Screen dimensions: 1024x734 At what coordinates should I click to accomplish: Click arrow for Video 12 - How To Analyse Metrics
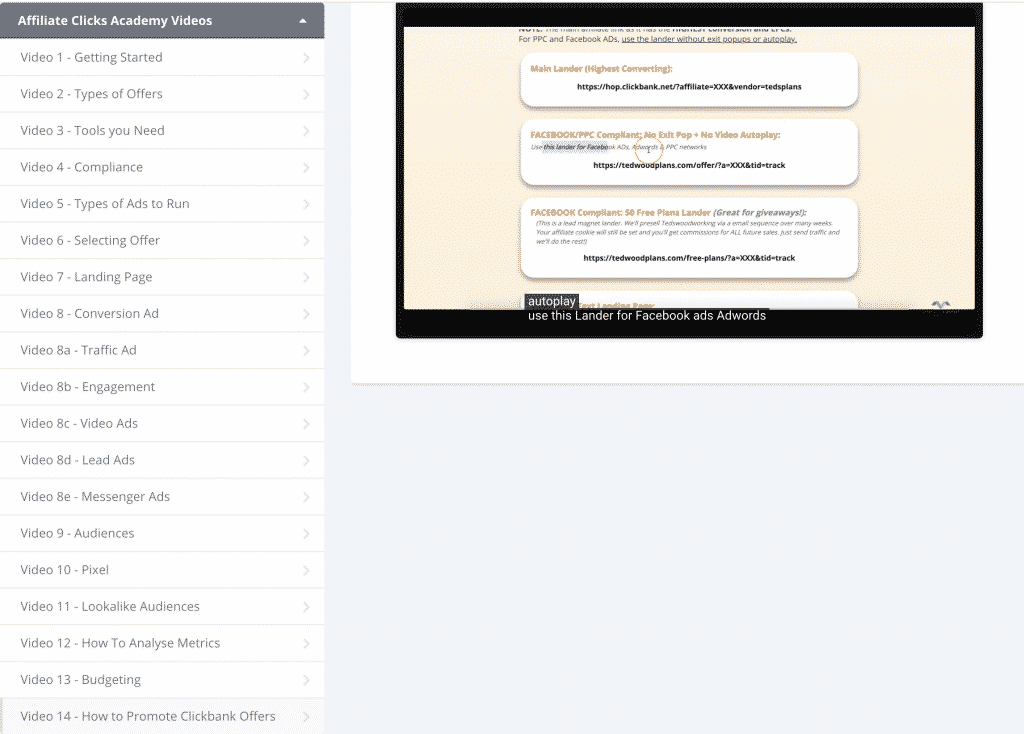pyautogui.click(x=306, y=643)
